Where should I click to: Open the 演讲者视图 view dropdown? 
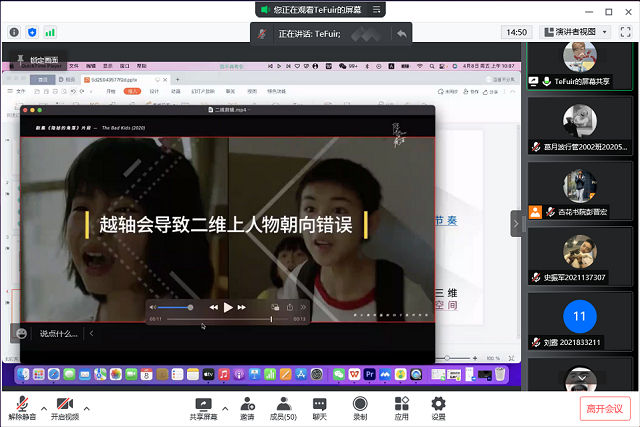pos(576,32)
